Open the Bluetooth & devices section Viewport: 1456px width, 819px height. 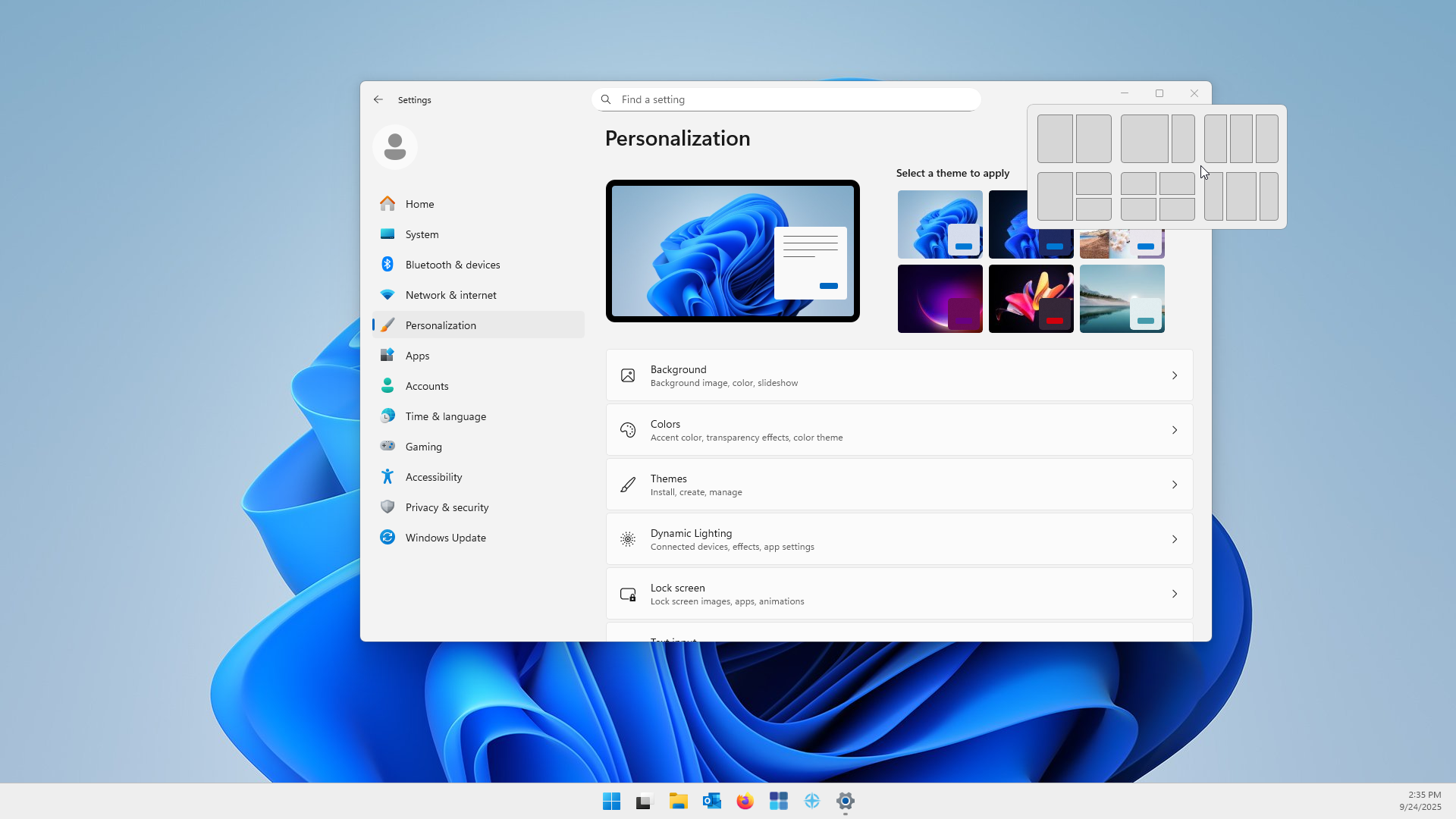(452, 265)
